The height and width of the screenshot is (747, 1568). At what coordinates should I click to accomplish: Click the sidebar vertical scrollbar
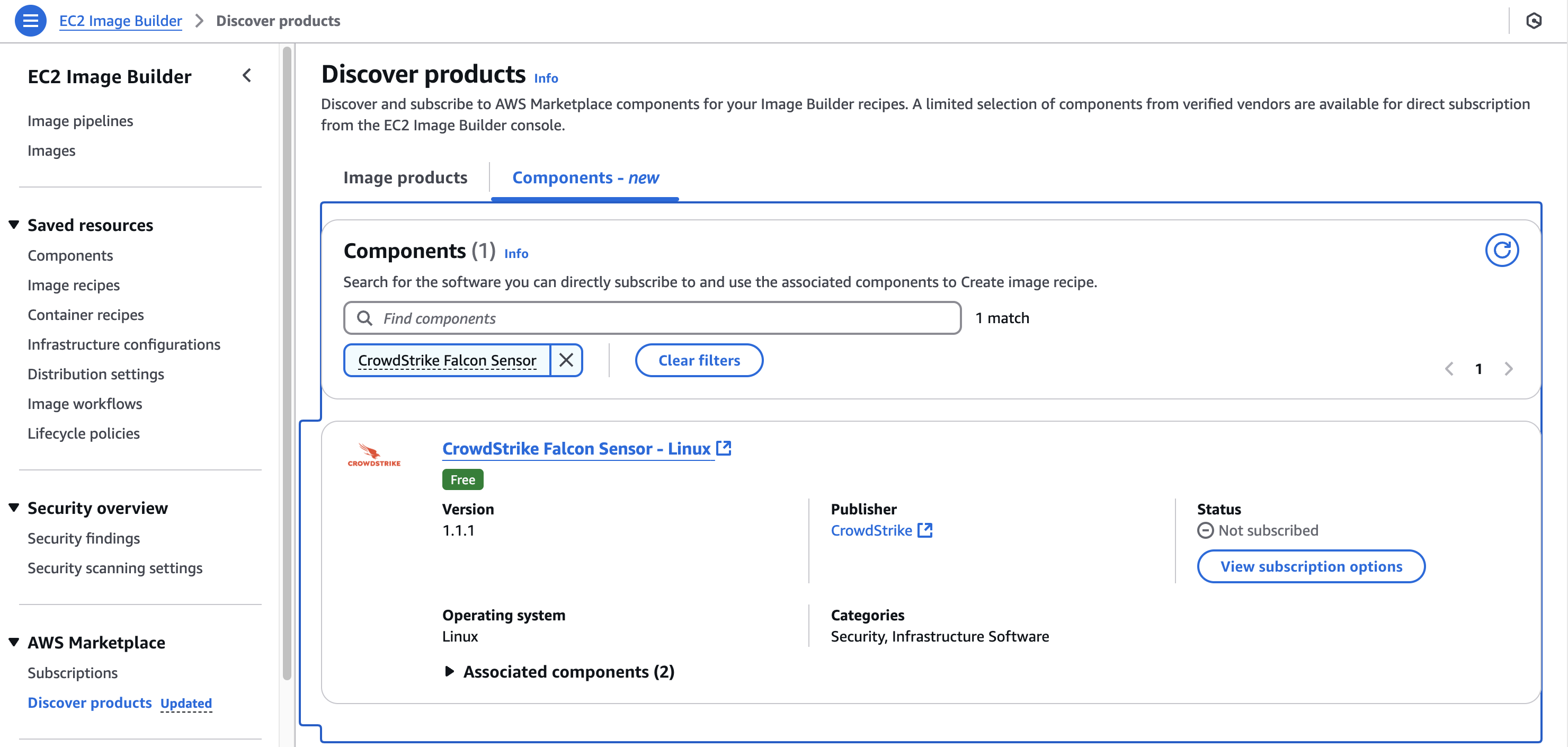coord(287,363)
